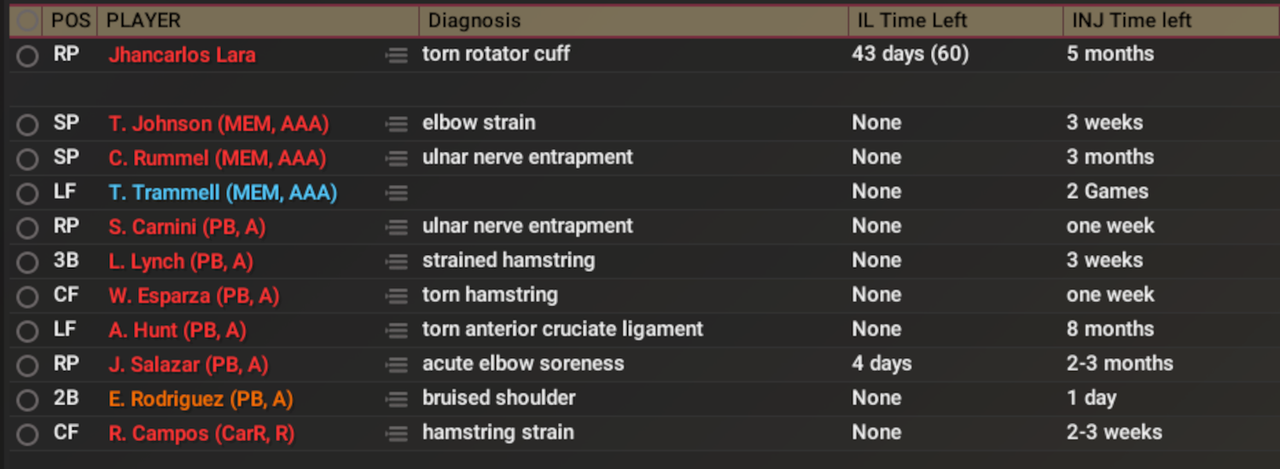Select the radio button for E. Rodriguez
Image resolution: width=1280 pixels, height=469 pixels.
[27, 400]
